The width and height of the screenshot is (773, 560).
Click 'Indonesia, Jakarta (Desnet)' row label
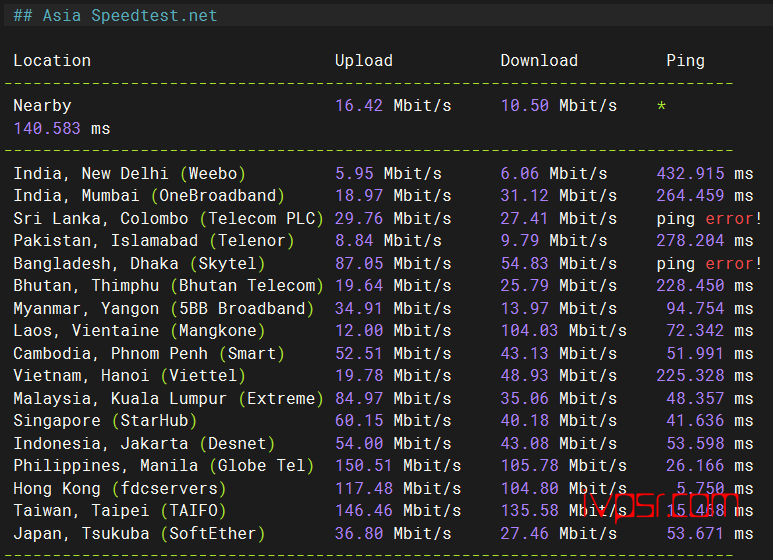(144, 443)
